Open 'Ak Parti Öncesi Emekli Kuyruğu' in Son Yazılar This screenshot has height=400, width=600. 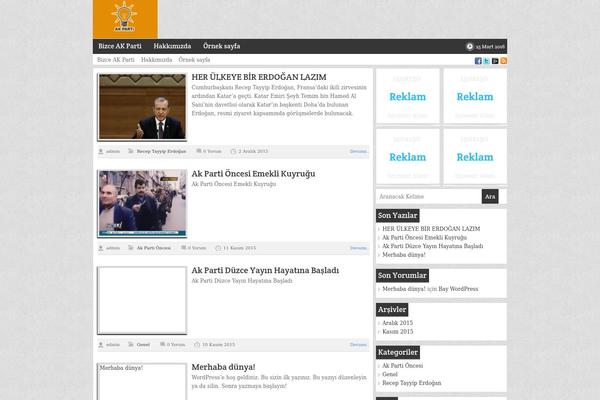click(424, 237)
